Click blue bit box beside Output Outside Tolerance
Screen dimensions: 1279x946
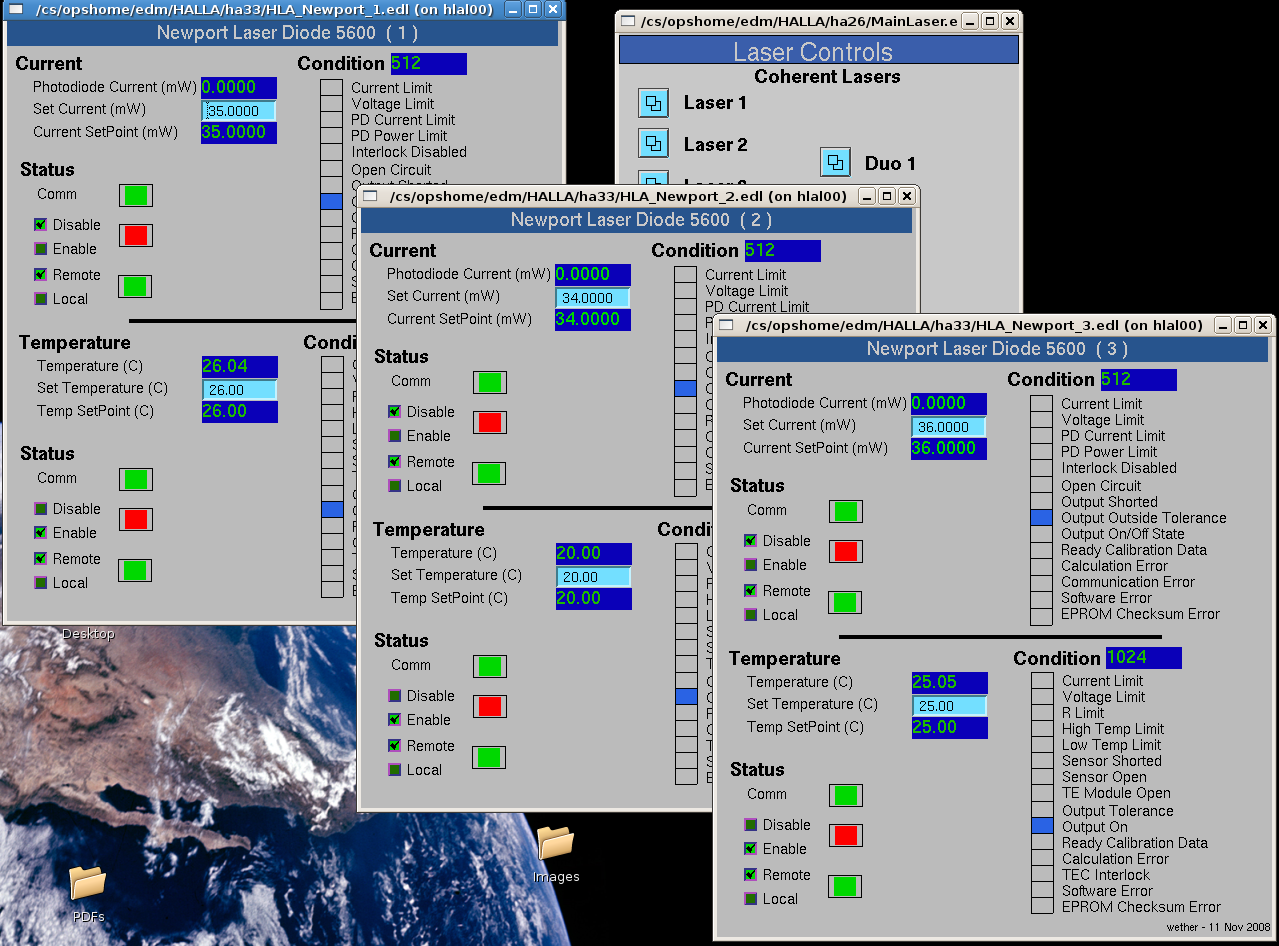pyautogui.click(x=1042, y=518)
